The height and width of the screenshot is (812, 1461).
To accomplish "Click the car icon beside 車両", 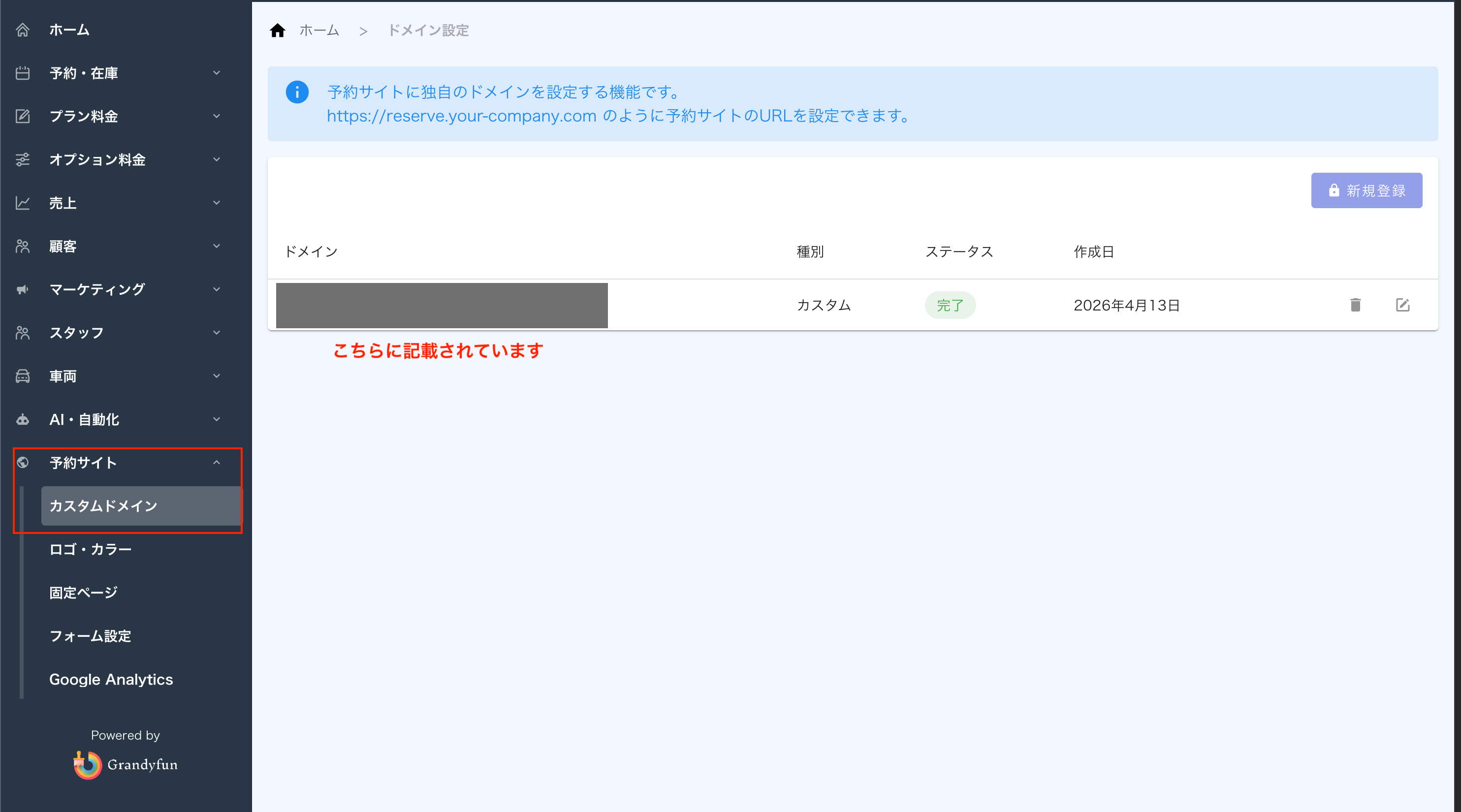I will point(23,376).
